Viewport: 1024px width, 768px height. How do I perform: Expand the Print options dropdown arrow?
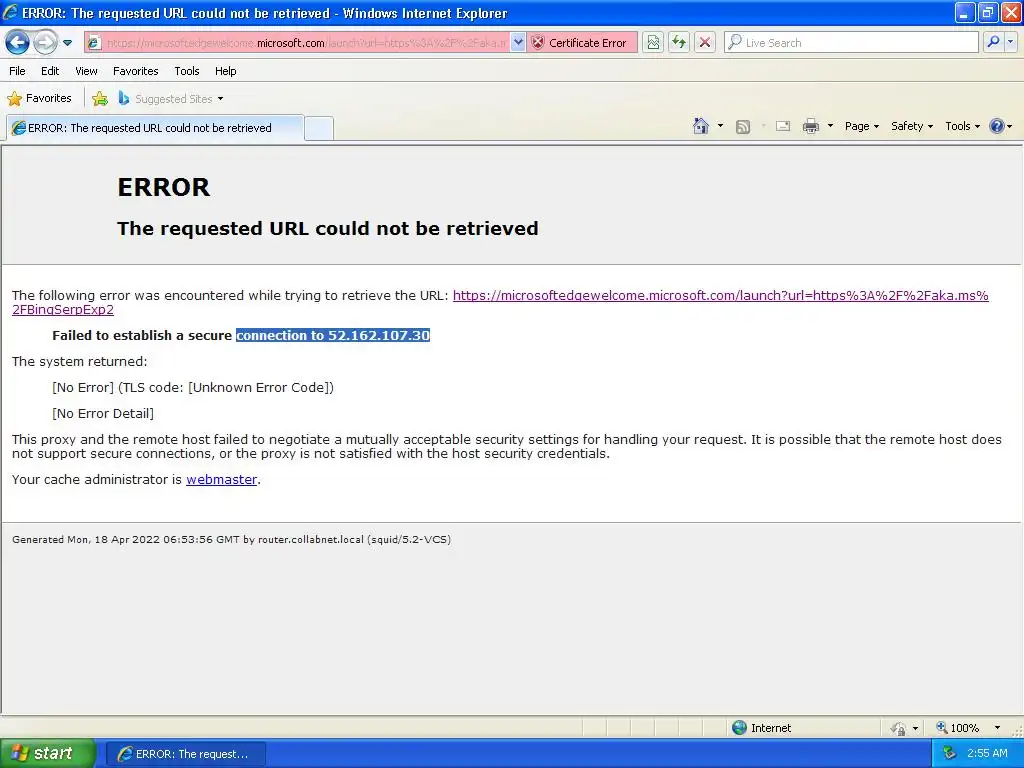click(x=830, y=126)
